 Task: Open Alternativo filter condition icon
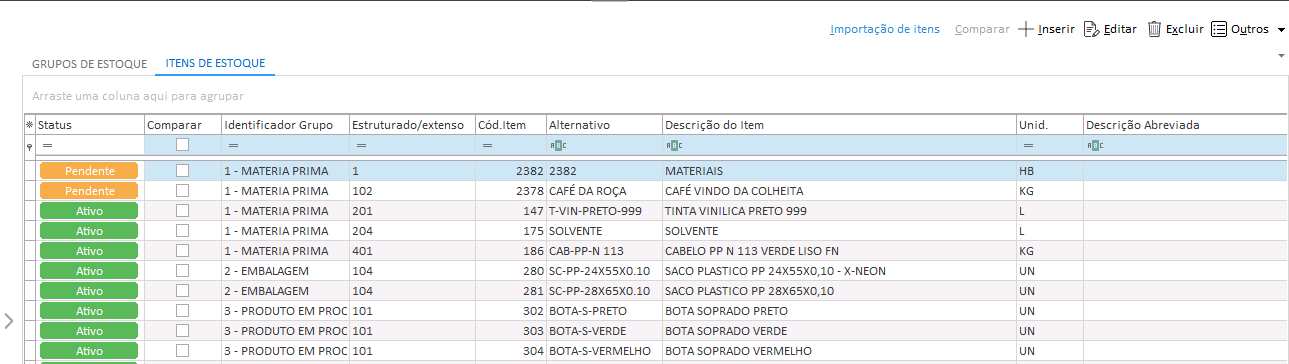click(559, 146)
